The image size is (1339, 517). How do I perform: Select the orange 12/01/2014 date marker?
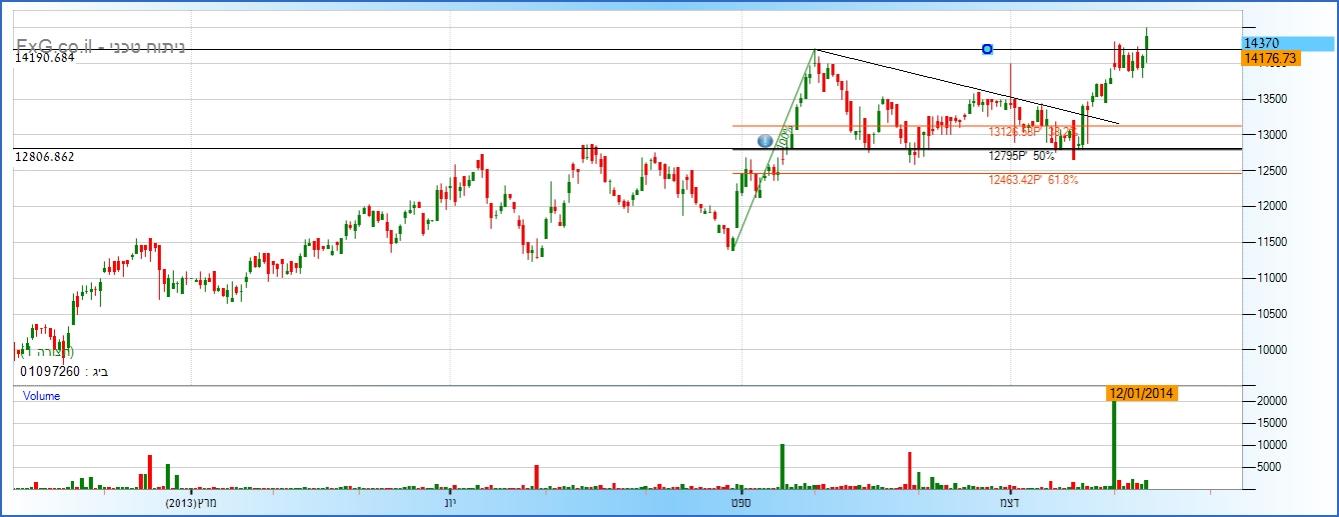tap(1141, 393)
